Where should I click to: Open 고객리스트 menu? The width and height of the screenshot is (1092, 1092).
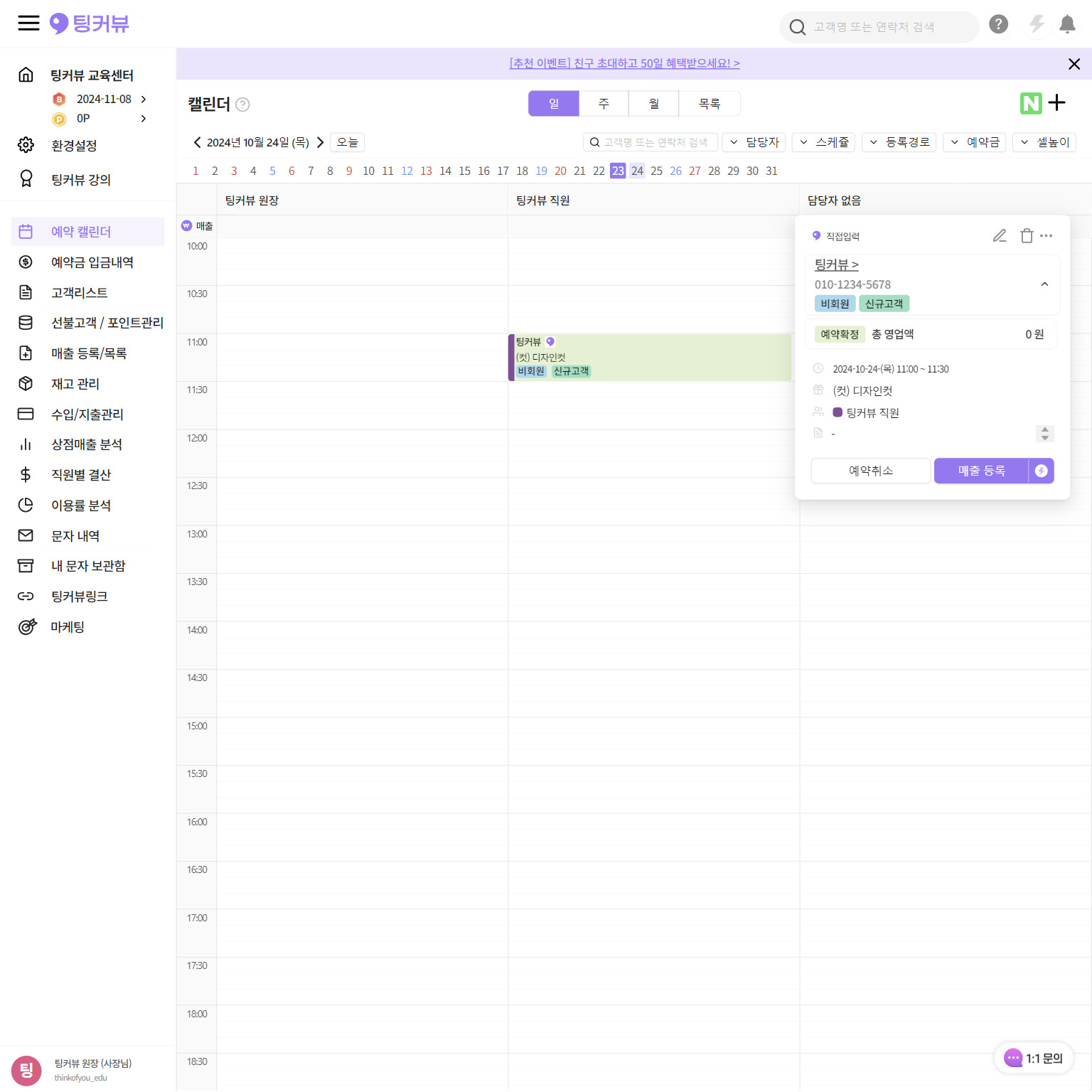pyautogui.click(x=79, y=293)
